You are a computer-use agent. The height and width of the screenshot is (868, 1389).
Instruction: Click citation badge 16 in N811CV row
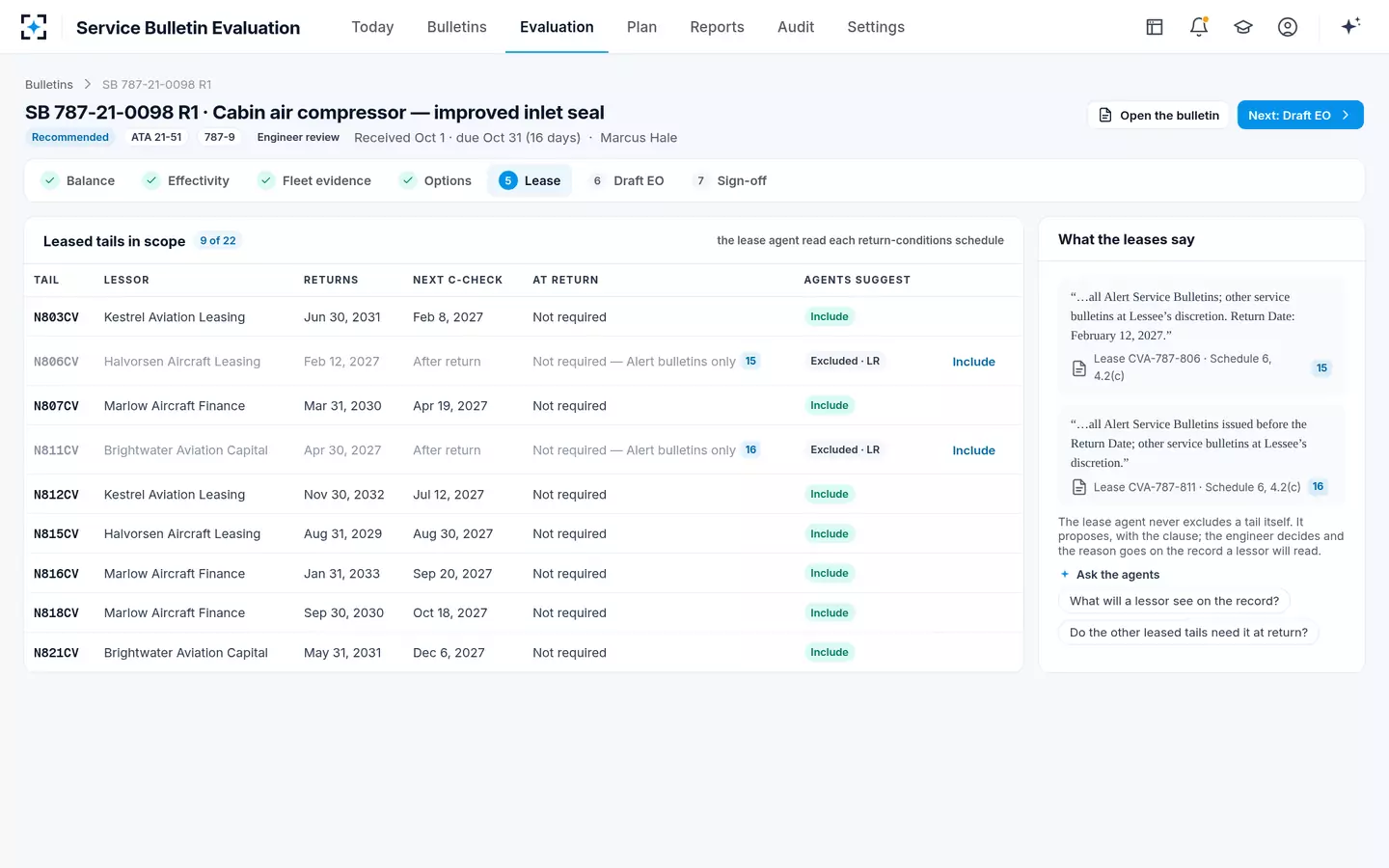pyautogui.click(x=750, y=450)
